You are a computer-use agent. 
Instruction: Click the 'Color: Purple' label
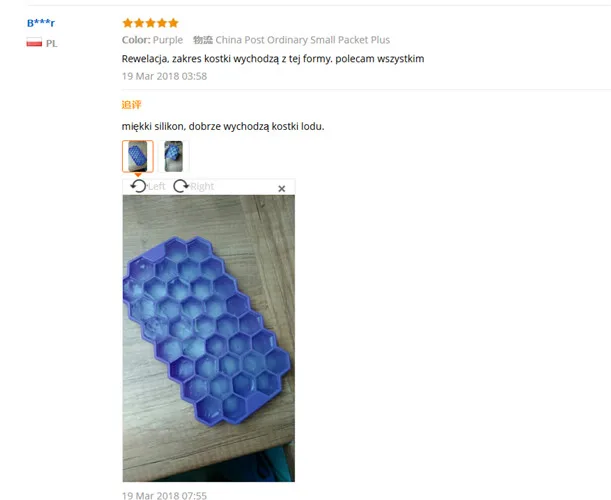coord(152,40)
